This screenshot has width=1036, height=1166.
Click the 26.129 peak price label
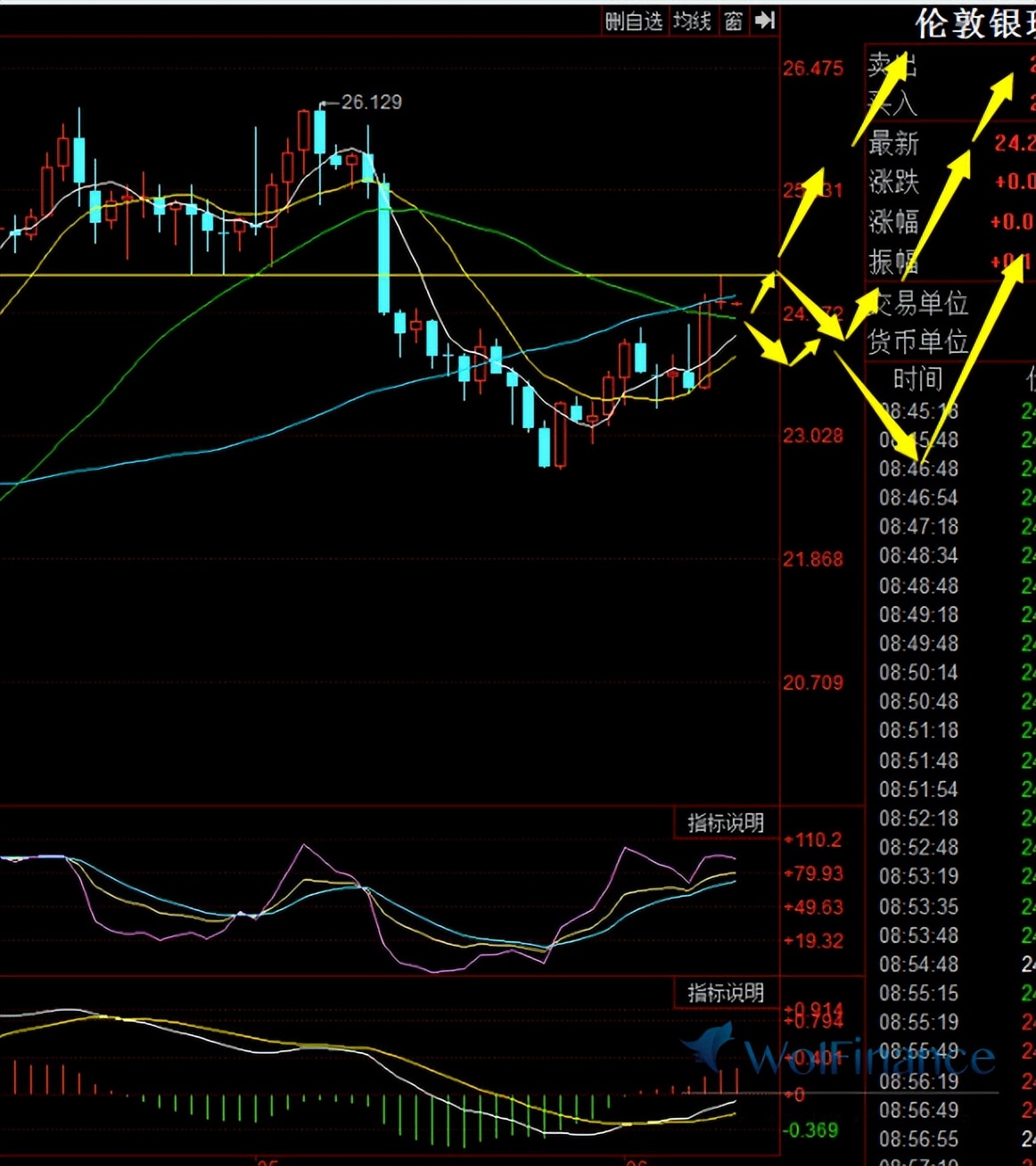click(x=371, y=103)
